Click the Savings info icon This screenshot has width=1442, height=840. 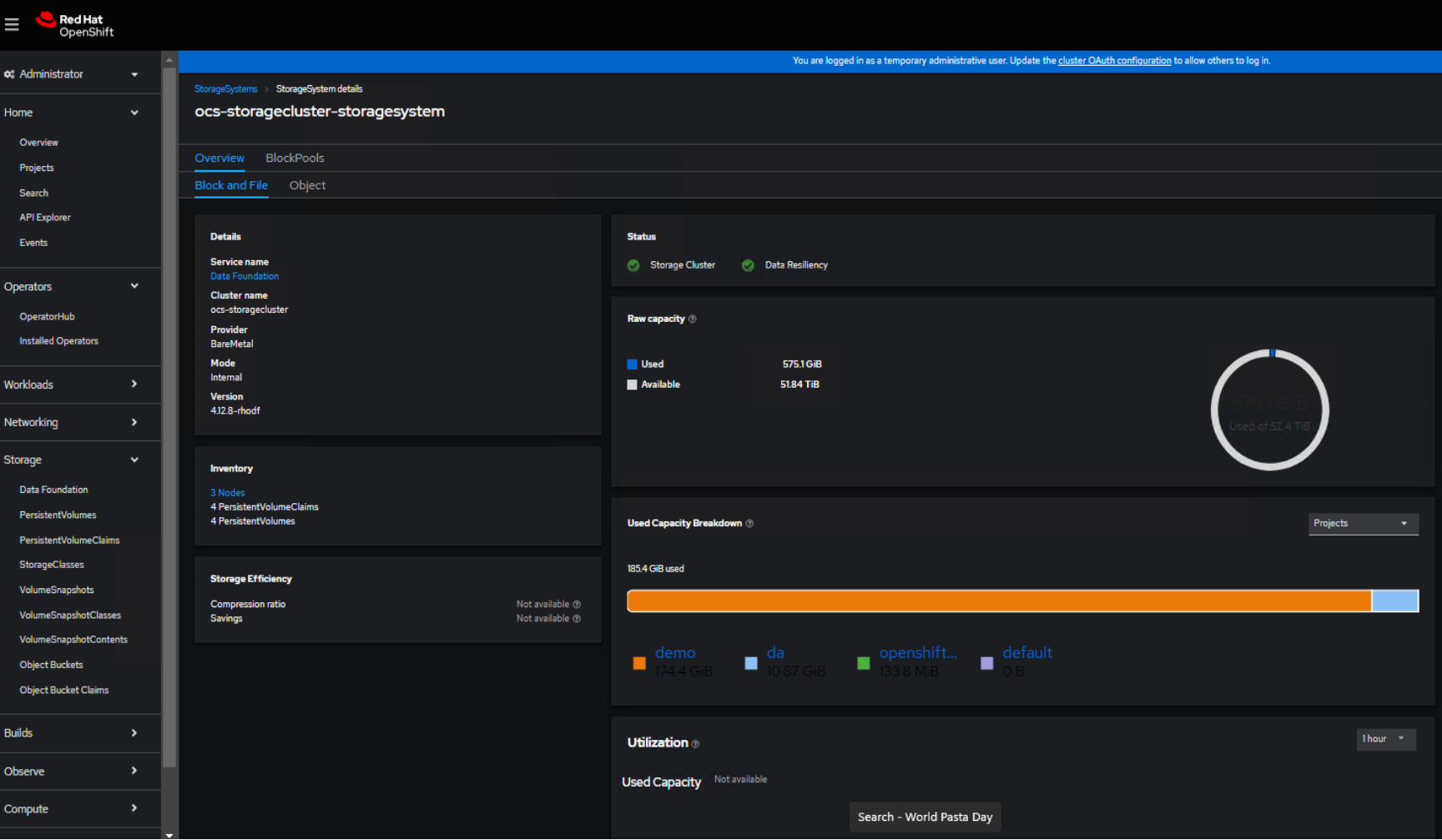pos(577,618)
